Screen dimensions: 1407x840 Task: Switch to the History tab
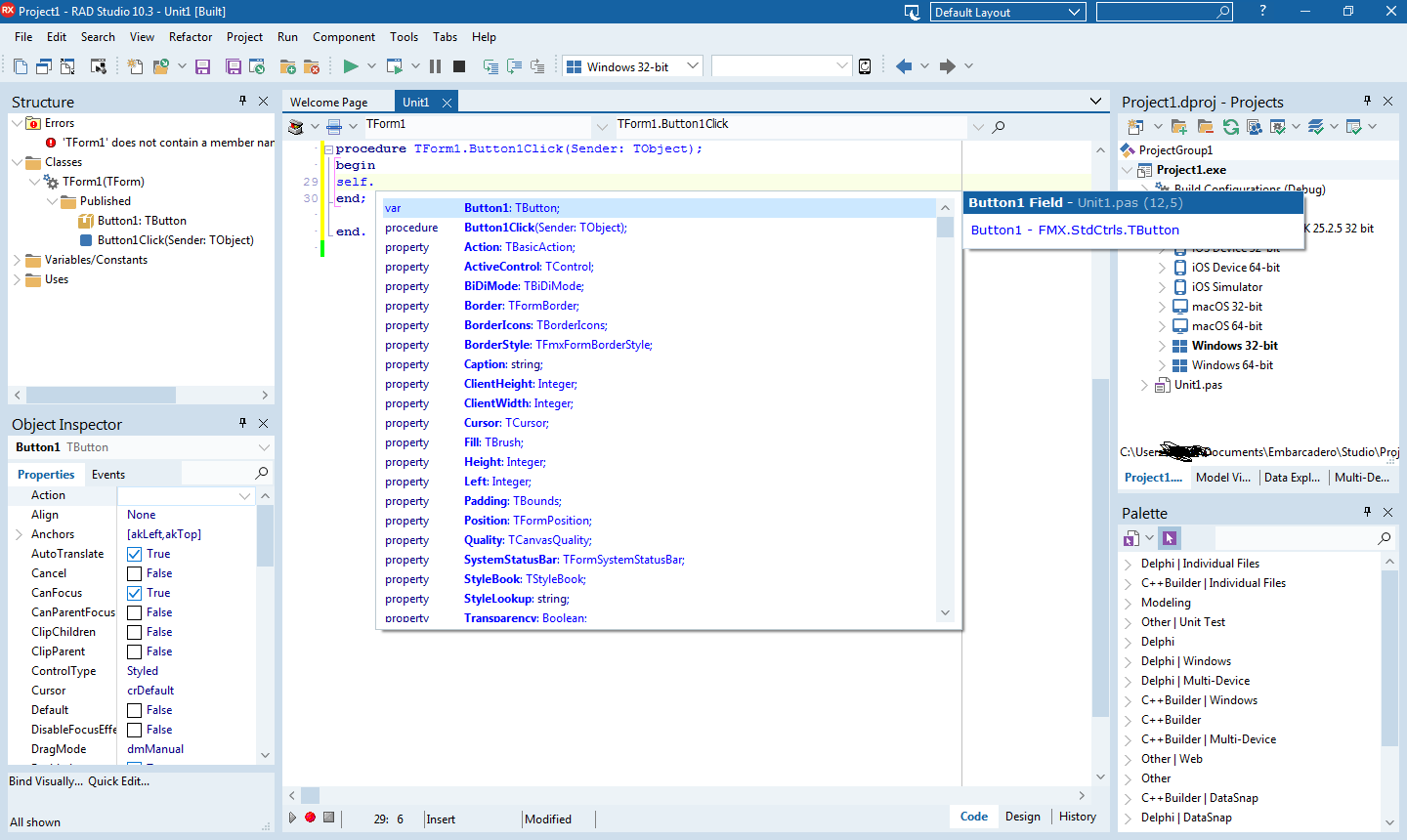click(x=1078, y=817)
